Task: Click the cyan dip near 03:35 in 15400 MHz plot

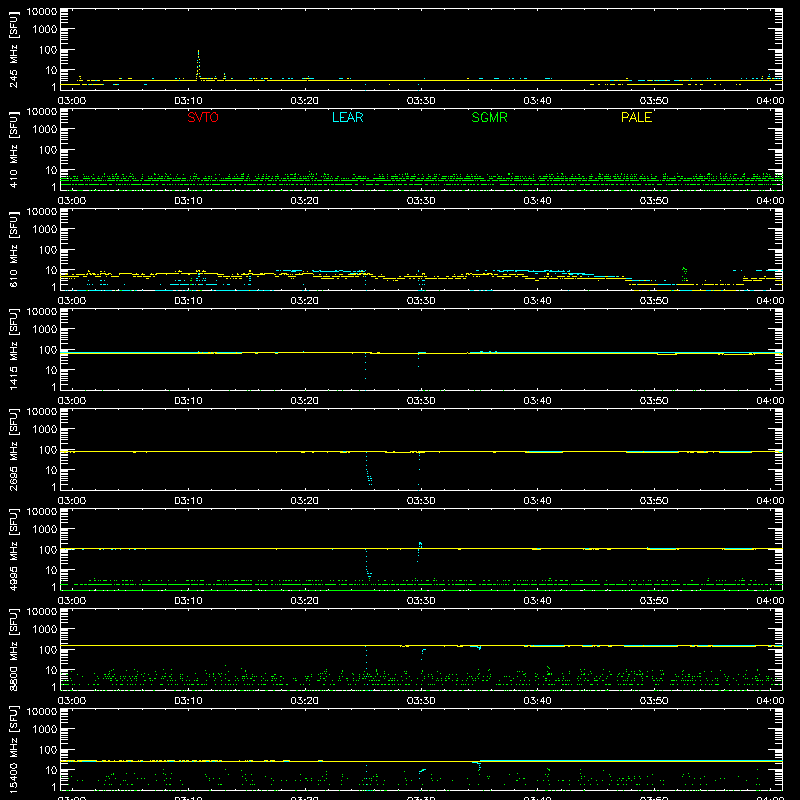Action: [479, 767]
